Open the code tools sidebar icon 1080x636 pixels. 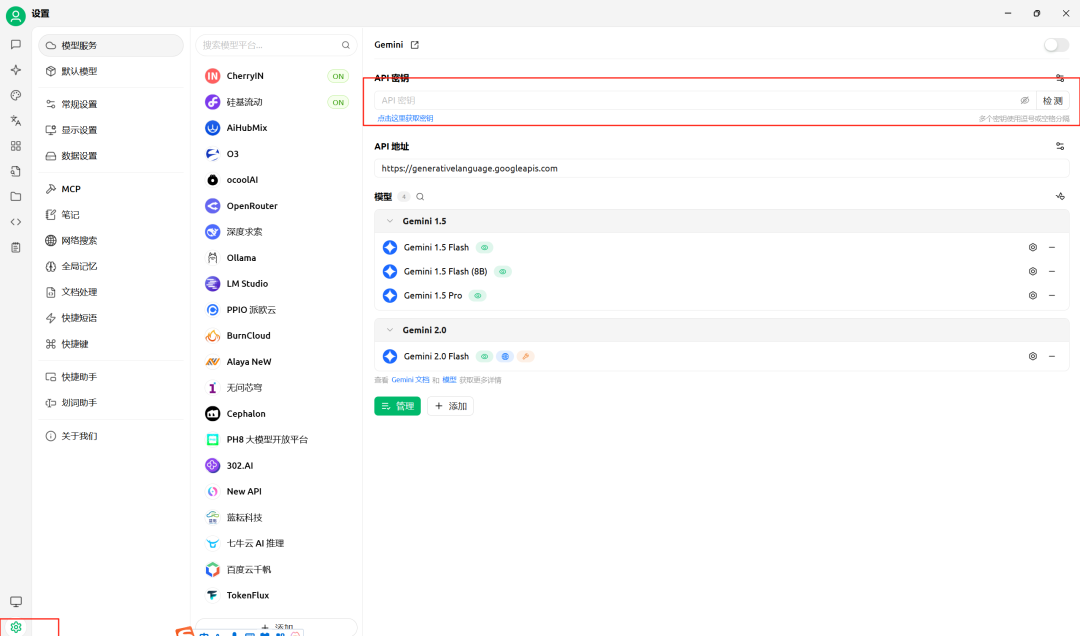tap(16, 222)
